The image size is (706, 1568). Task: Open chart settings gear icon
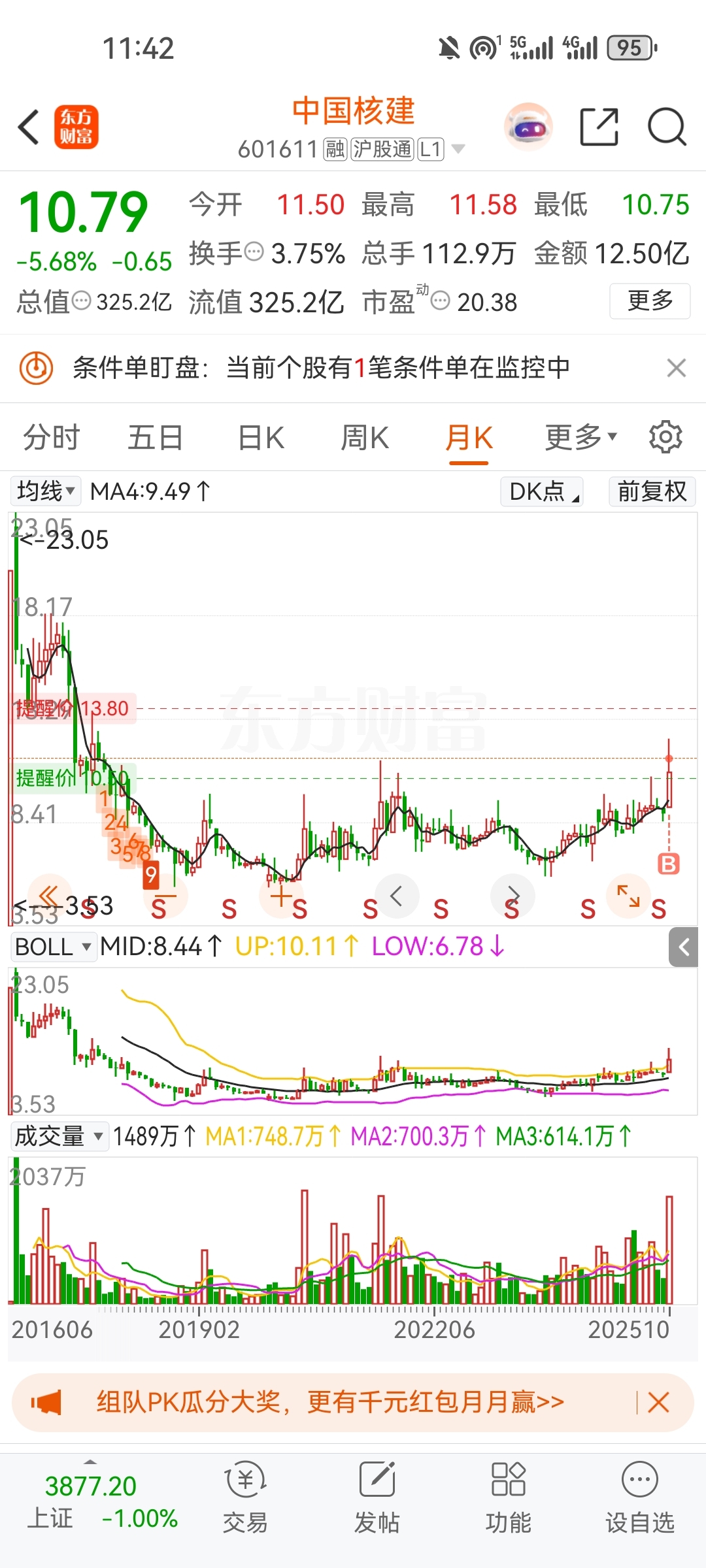click(665, 437)
